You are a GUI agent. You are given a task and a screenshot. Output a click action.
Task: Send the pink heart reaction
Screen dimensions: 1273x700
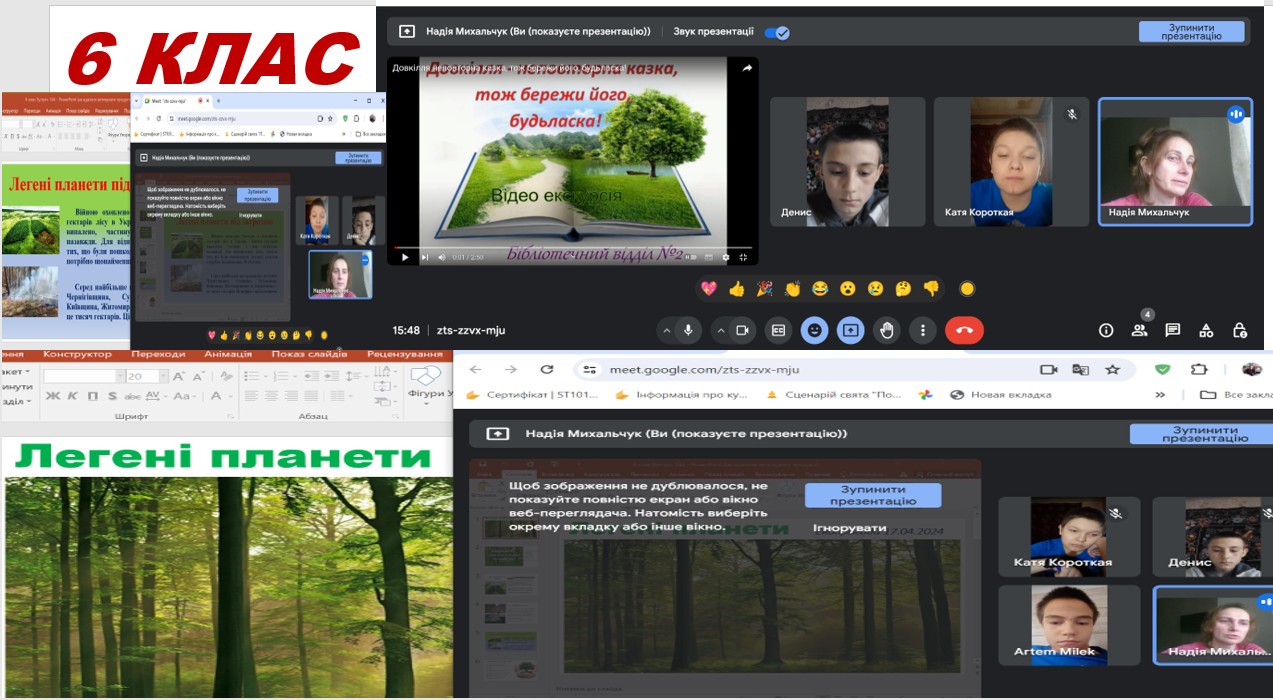tap(709, 289)
